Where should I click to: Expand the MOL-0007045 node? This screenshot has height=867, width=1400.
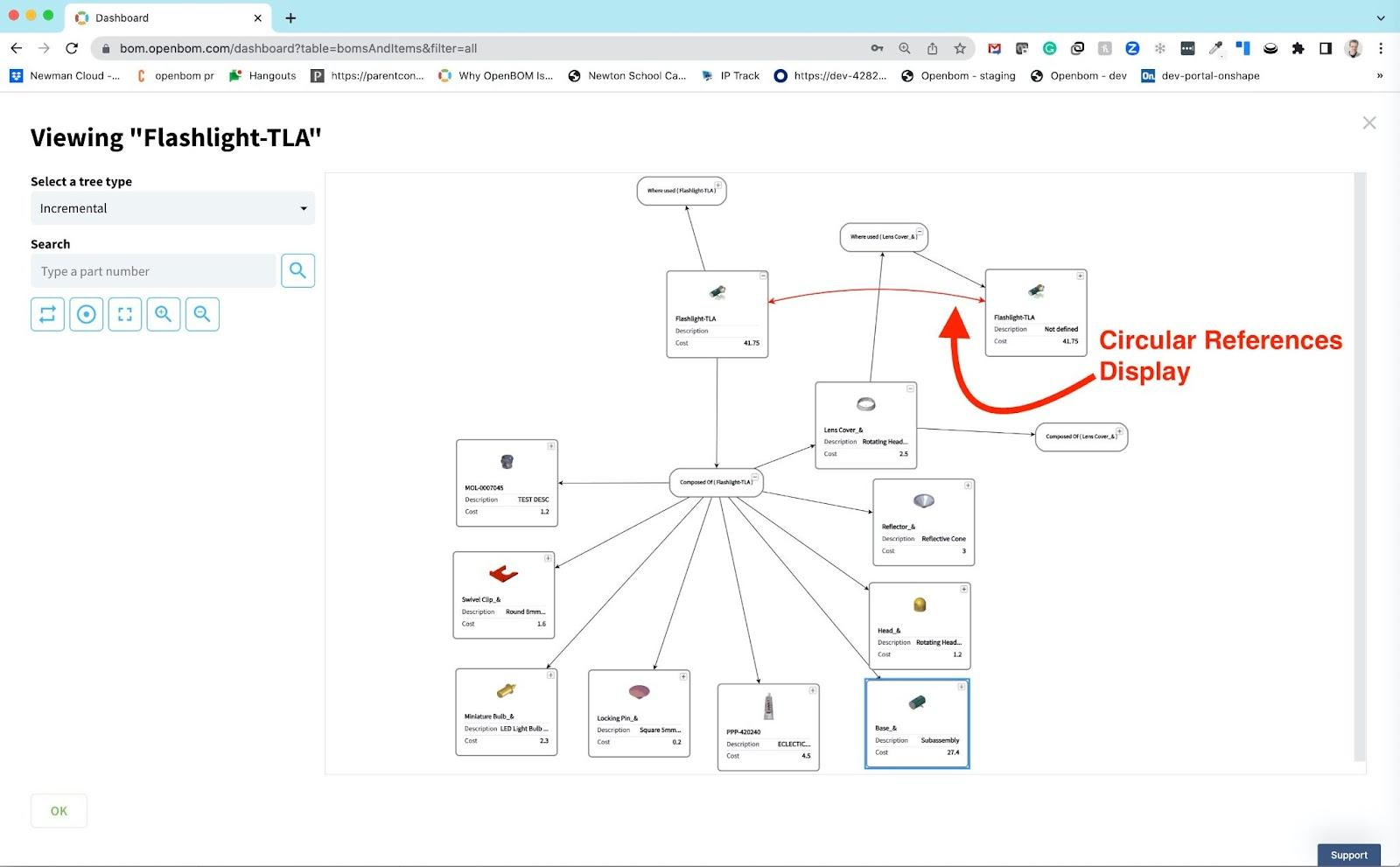[551, 446]
